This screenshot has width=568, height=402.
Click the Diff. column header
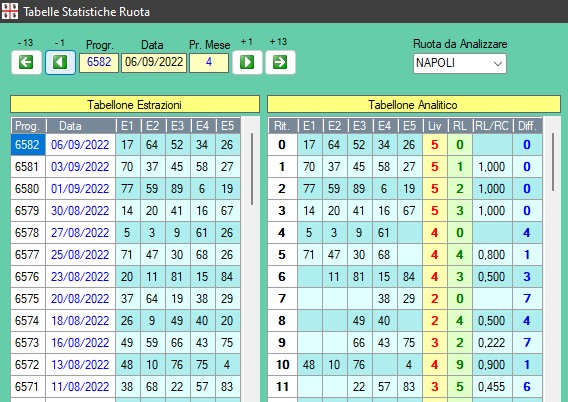527,126
